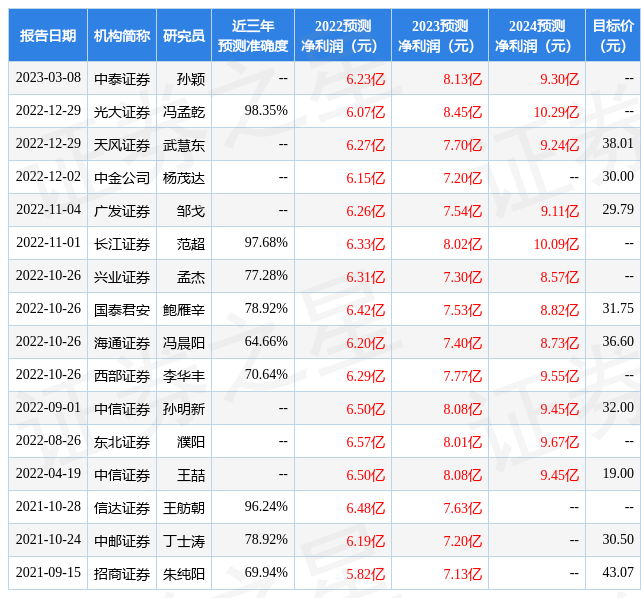Click researcher 李华丰
Image resolution: width=641 pixels, height=598 pixels.
pos(184,376)
